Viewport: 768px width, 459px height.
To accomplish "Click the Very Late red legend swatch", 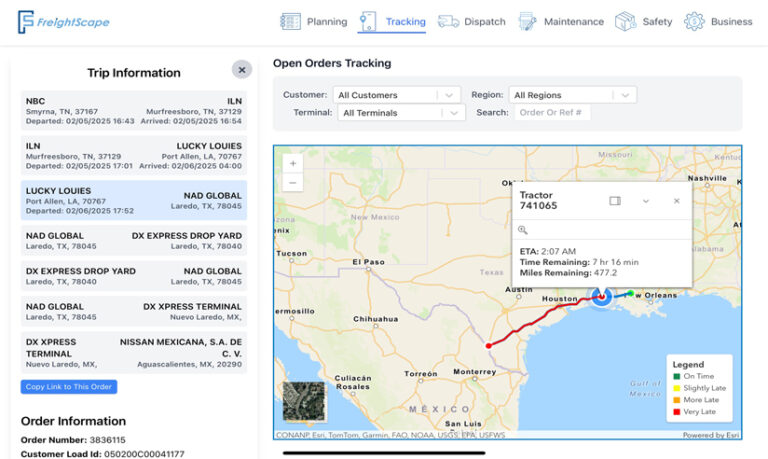I will point(677,411).
